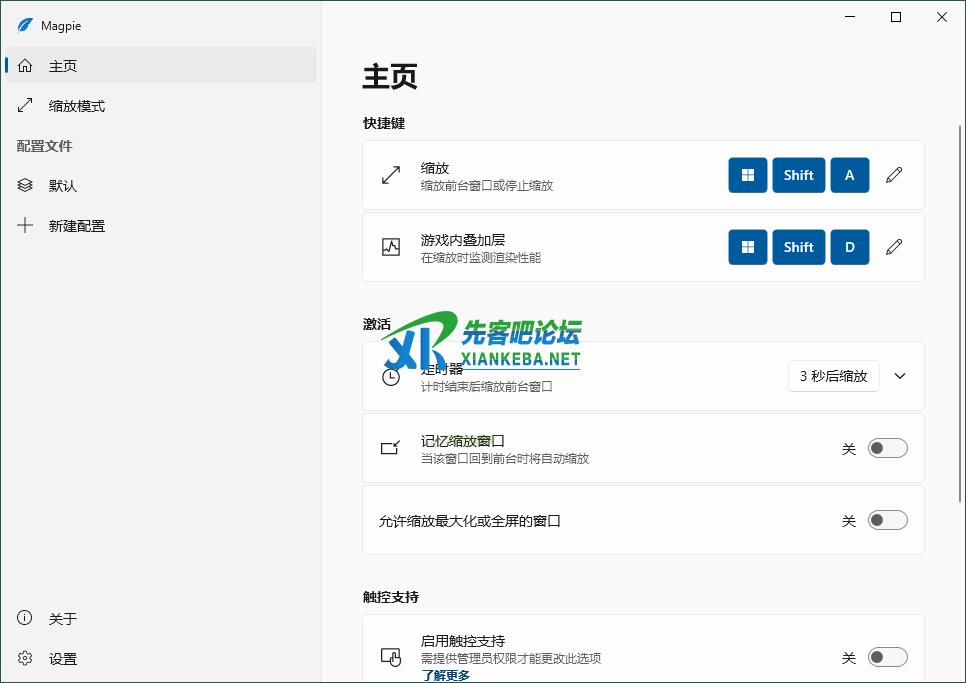The width and height of the screenshot is (966, 683).
Task: Click the Windows key badge in 缩放 row
Action: click(x=747, y=175)
